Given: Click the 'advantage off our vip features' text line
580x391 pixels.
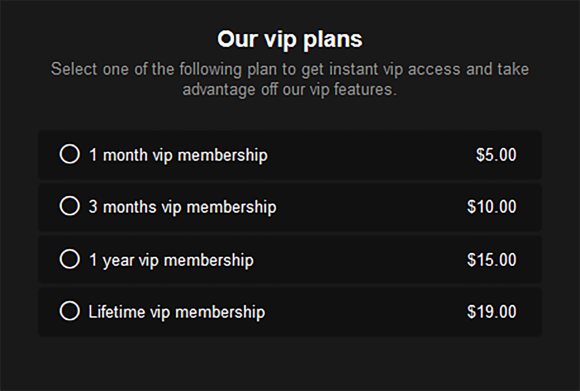Looking at the screenshot, I should tap(290, 90).
